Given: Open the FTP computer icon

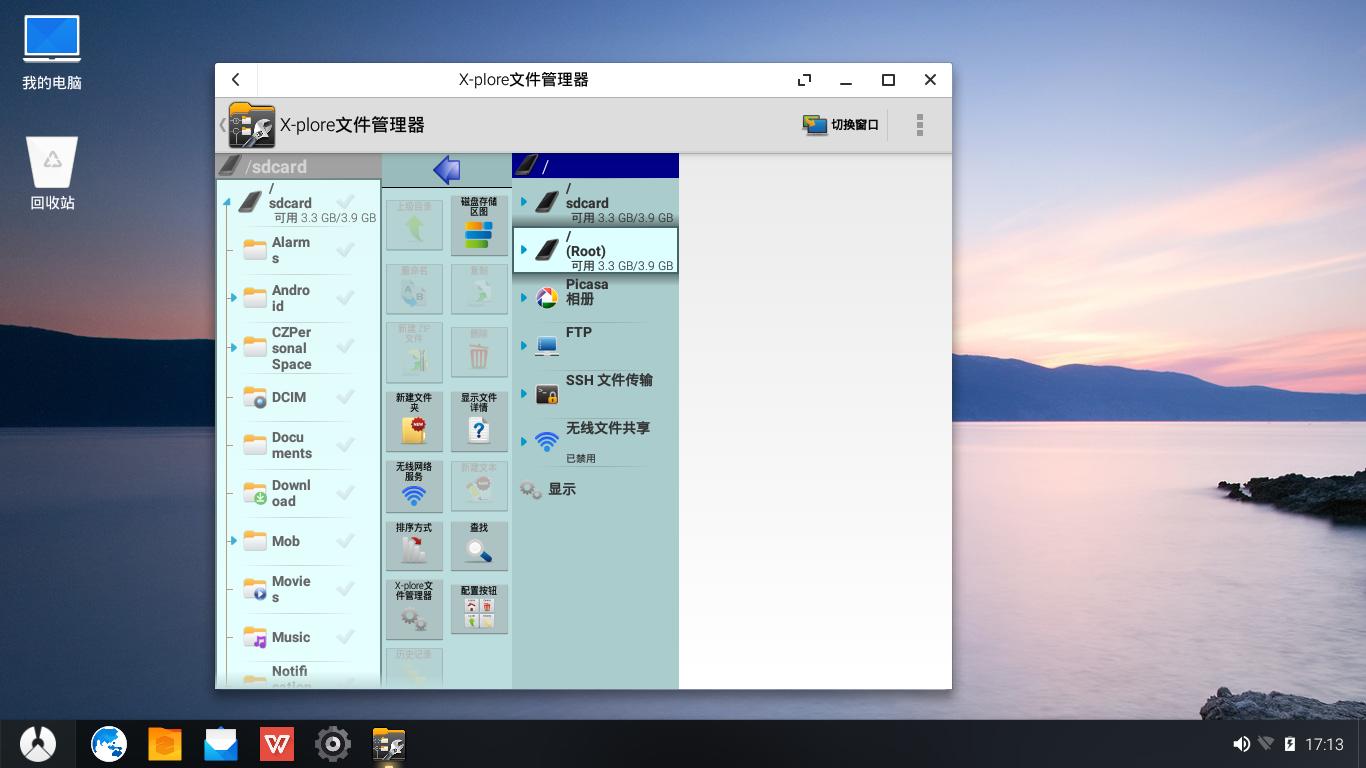Looking at the screenshot, I should (x=547, y=346).
